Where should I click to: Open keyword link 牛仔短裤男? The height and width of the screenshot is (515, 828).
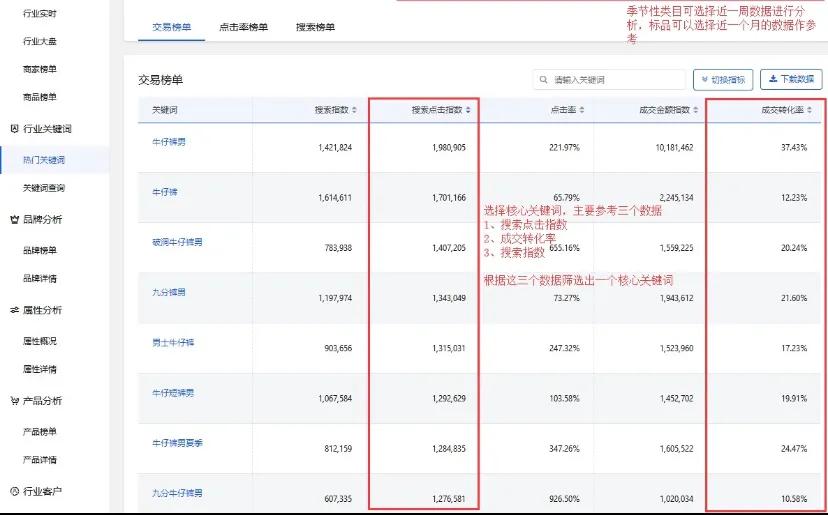tap(173, 394)
